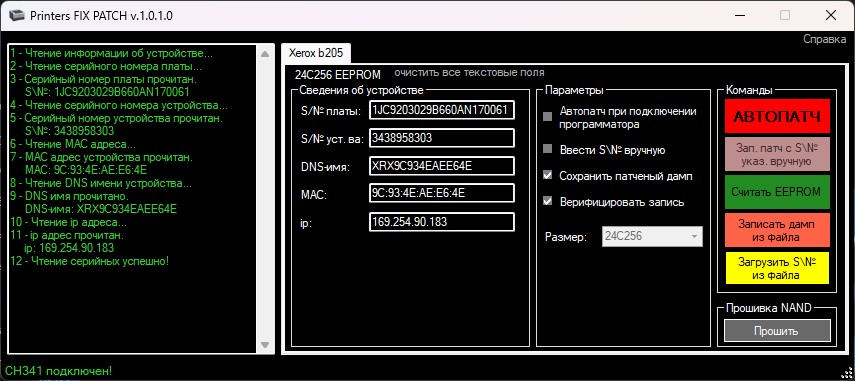Click the Прошить NAND button
Image resolution: width=855 pixels, height=381 pixels.
777,331
